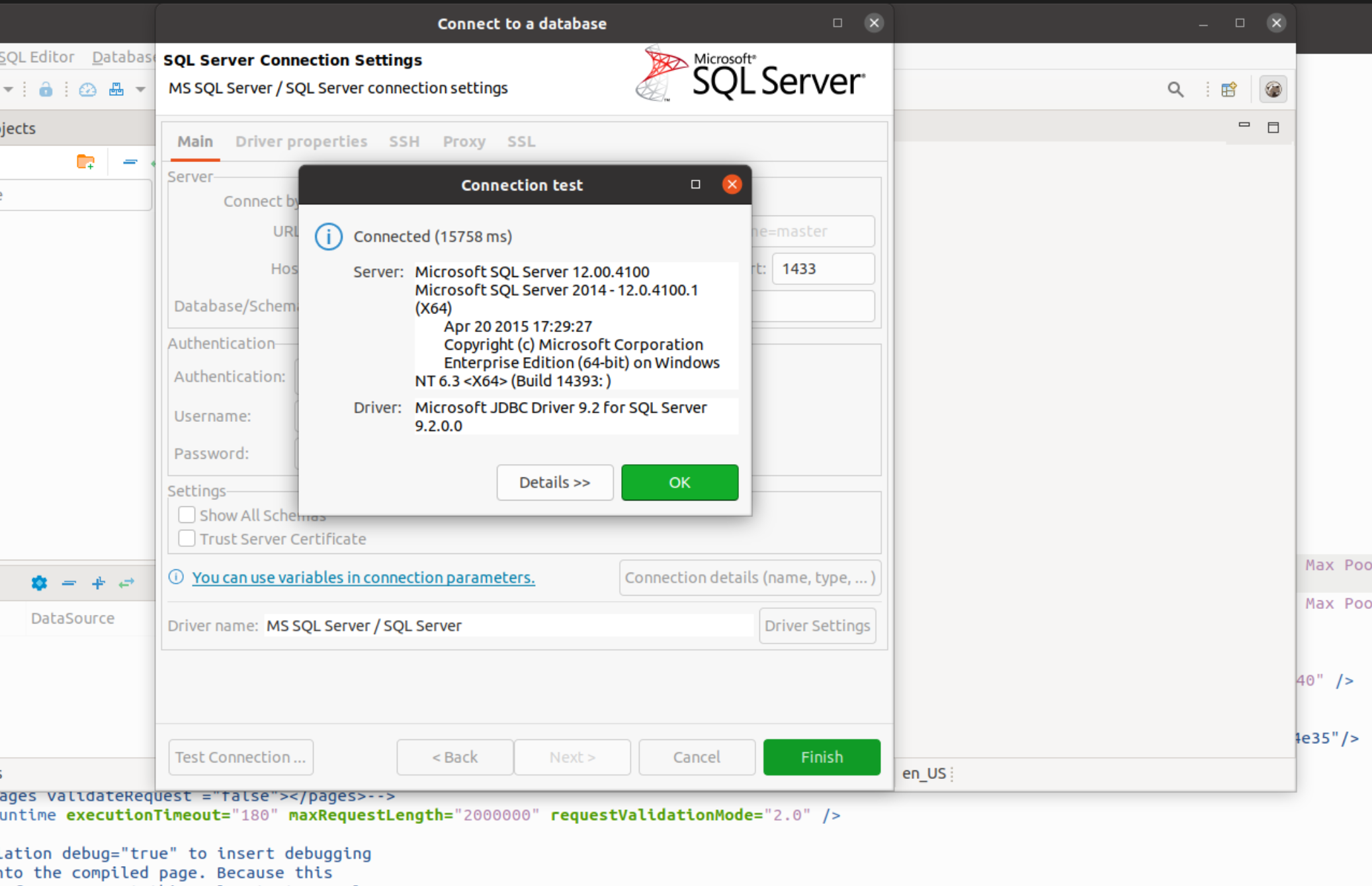This screenshot has width=1372, height=886.
Task: Switch to the Driver properties tab
Action: 301,141
